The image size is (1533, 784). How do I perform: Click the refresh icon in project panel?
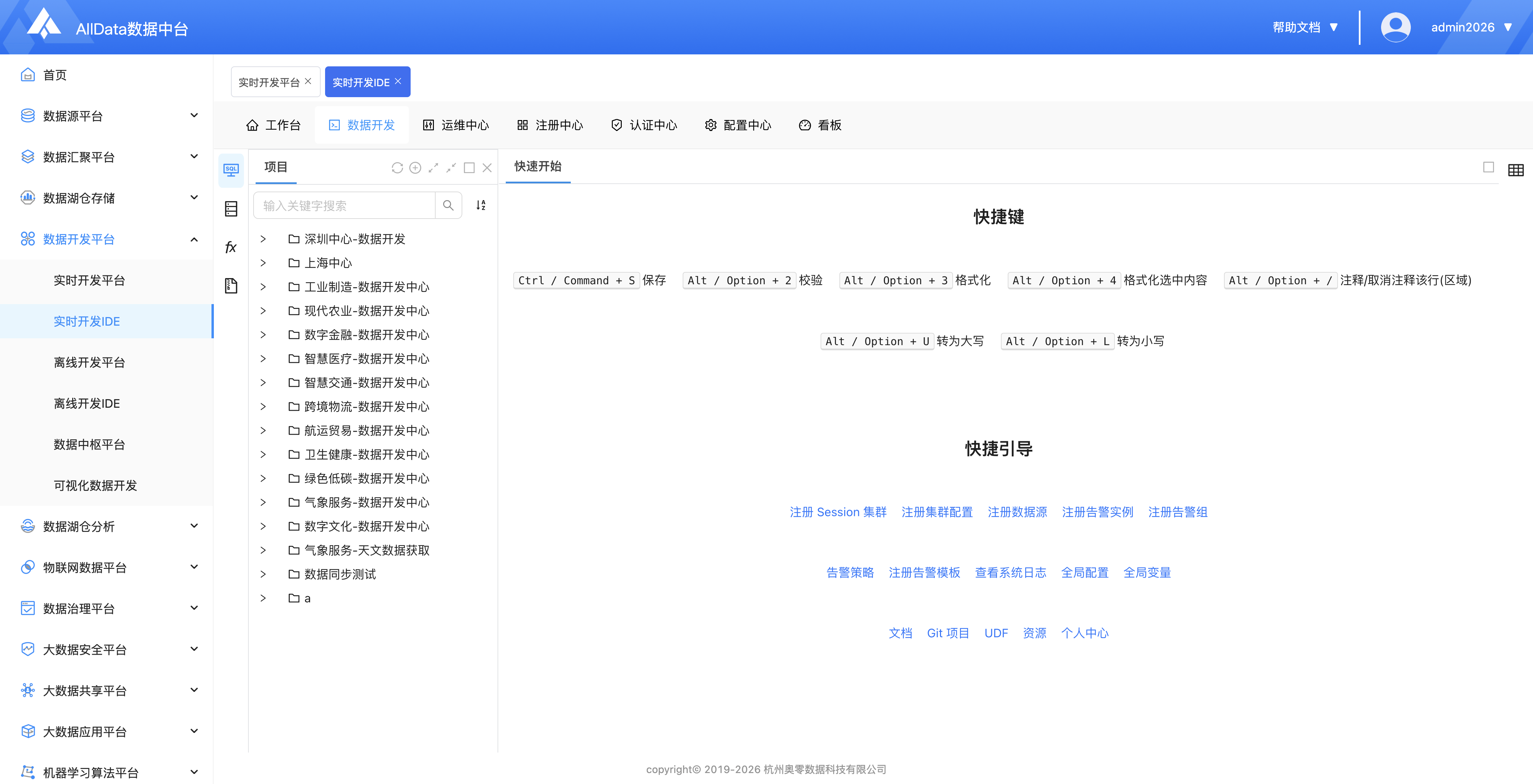point(397,168)
